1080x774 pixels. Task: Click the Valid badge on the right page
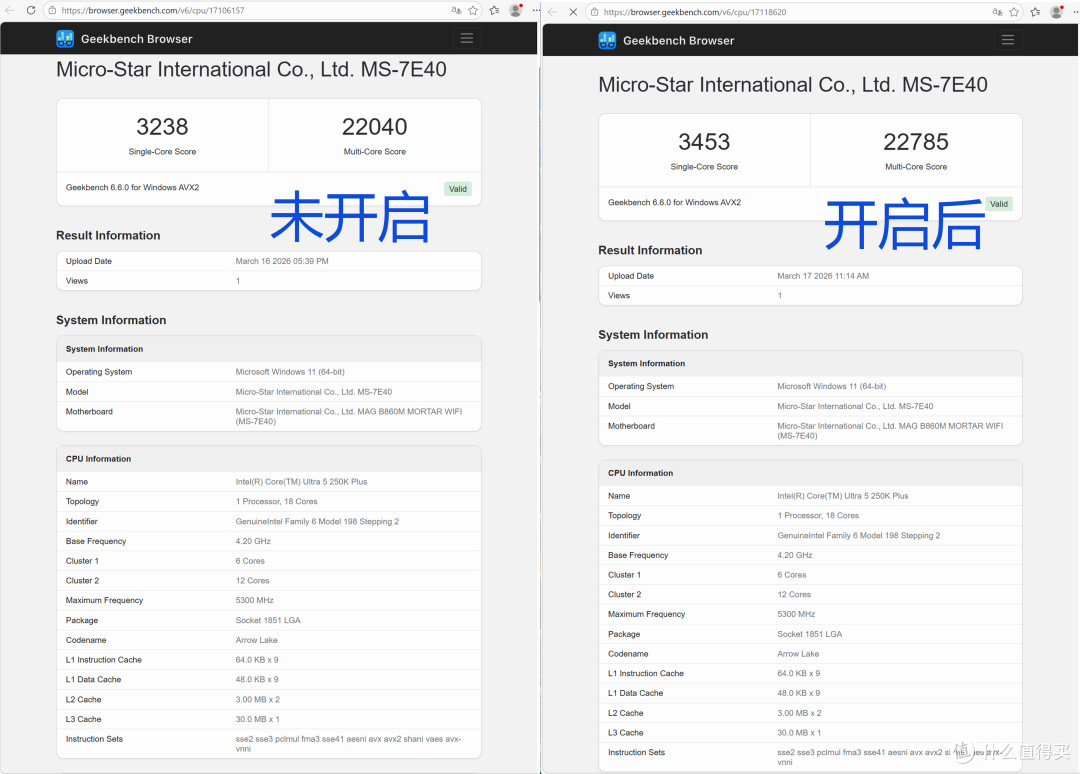pyautogui.click(x=999, y=204)
